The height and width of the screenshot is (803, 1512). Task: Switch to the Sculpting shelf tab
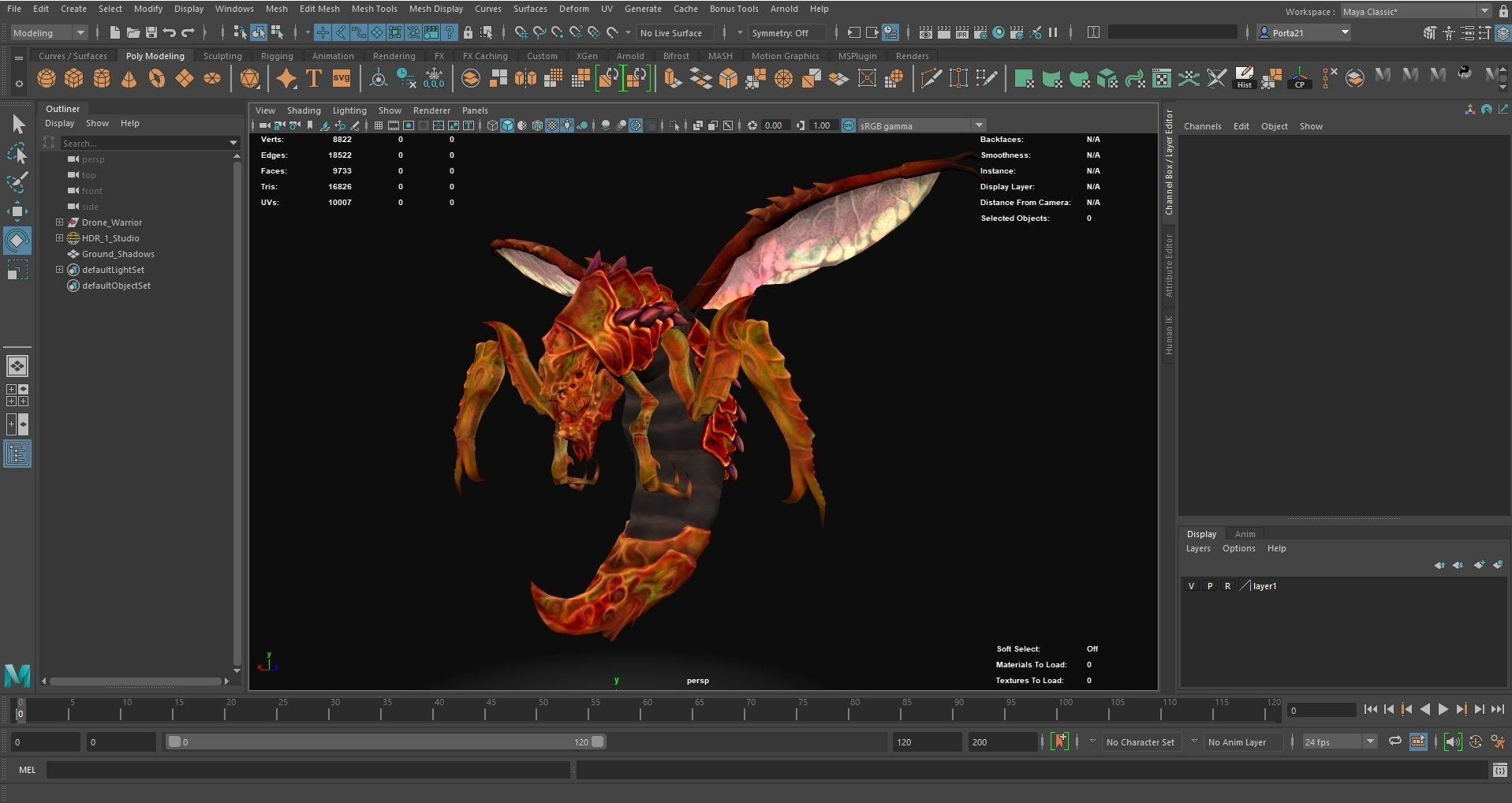(222, 56)
